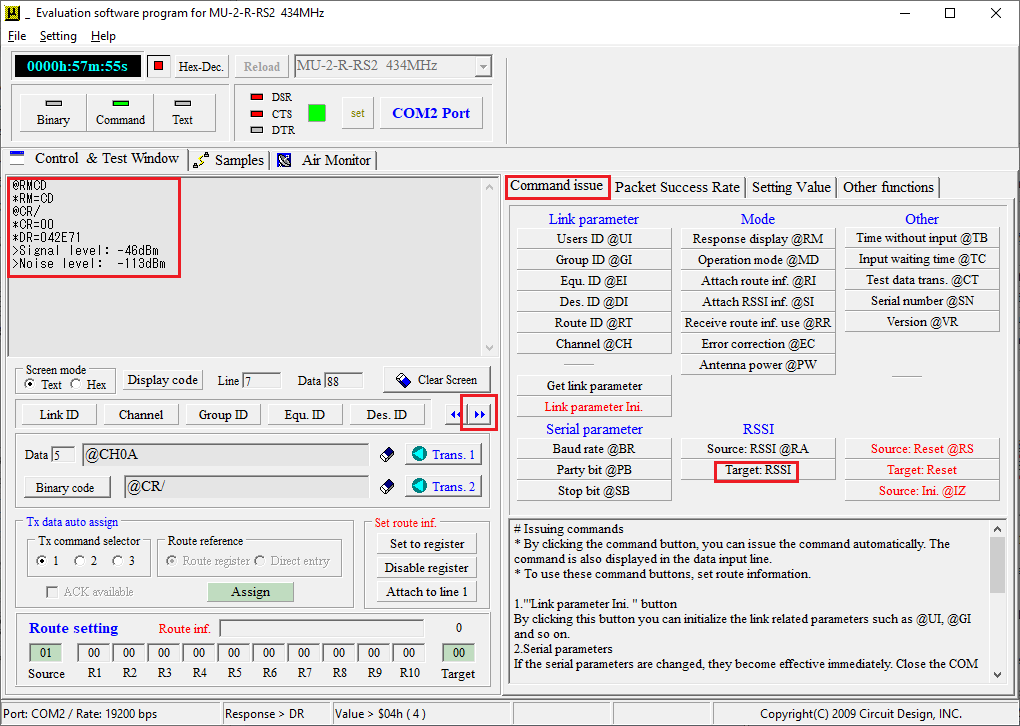
Task: Click the Link ID button
Action: click(x=59, y=414)
